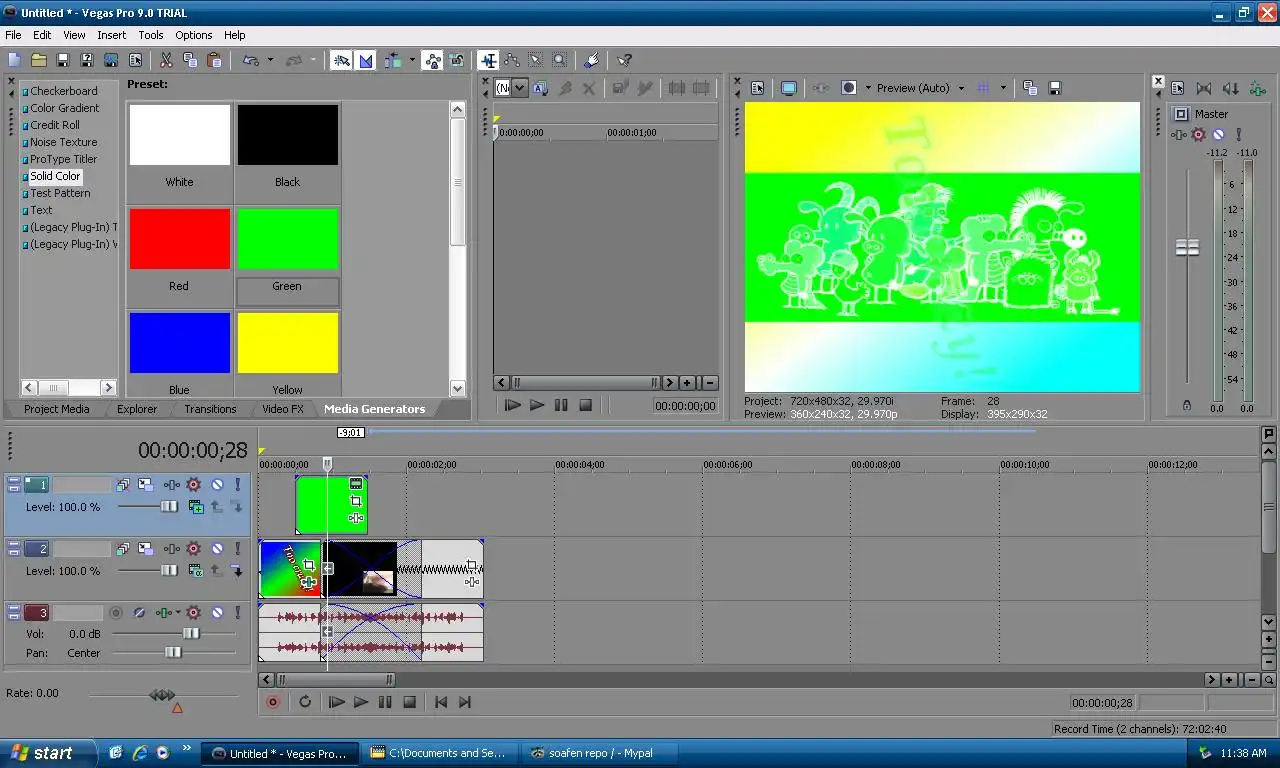Open Event Pan/Crop on the green clip

point(355,501)
